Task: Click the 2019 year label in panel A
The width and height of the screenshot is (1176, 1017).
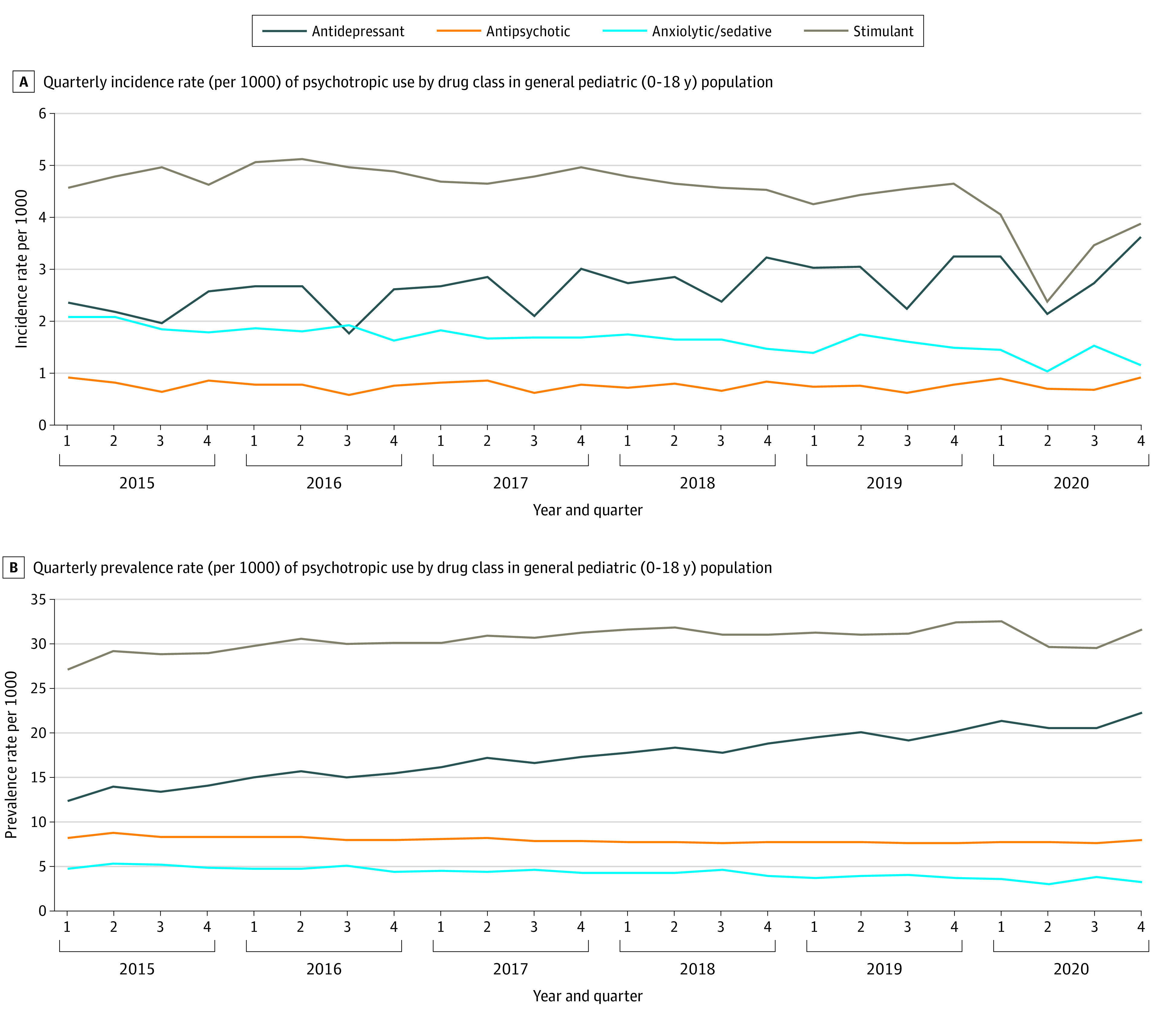Action: pyautogui.click(x=884, y=483)
